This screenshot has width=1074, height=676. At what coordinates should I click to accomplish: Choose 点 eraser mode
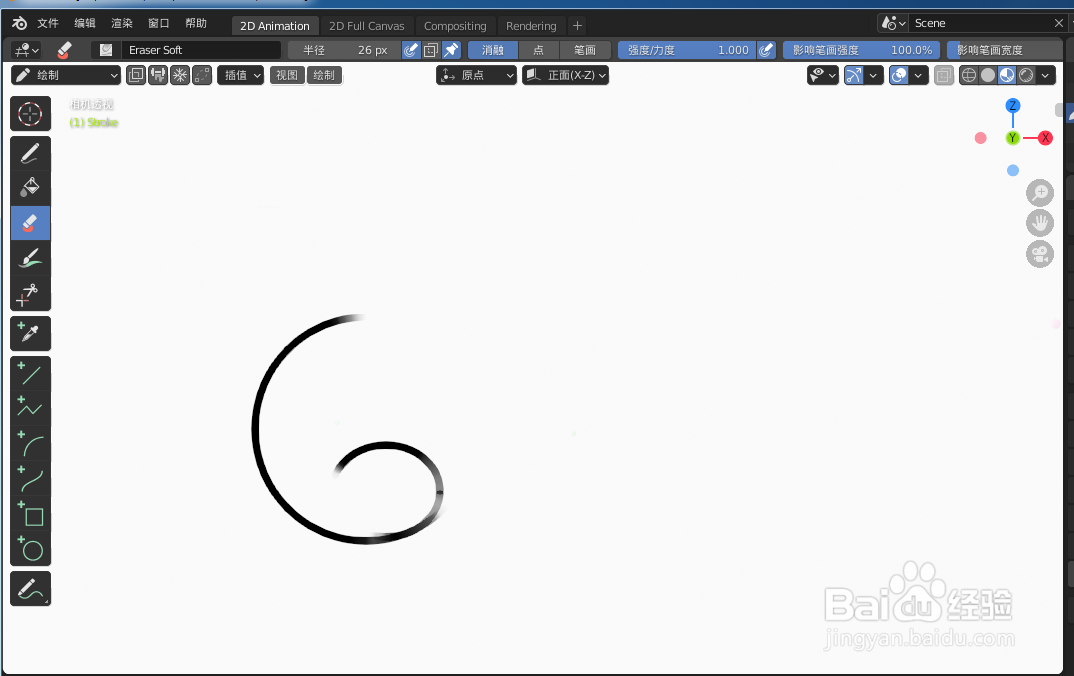pos(538,50)
